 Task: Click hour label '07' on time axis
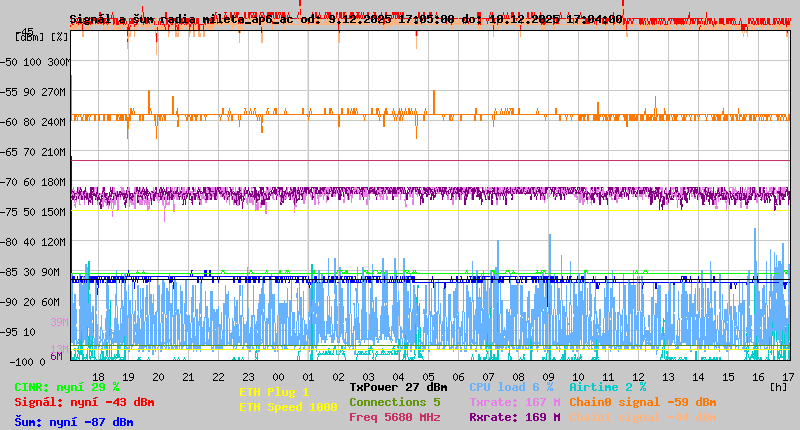point(489,377)
